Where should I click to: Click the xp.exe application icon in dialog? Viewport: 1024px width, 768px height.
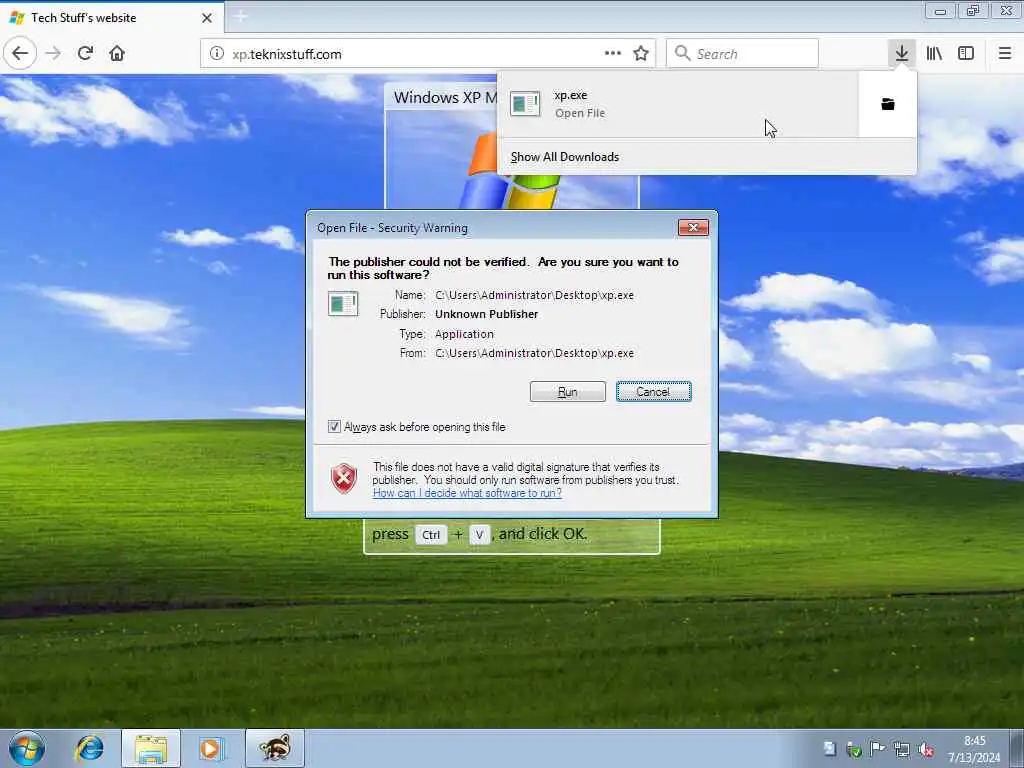tap(343, 304)
